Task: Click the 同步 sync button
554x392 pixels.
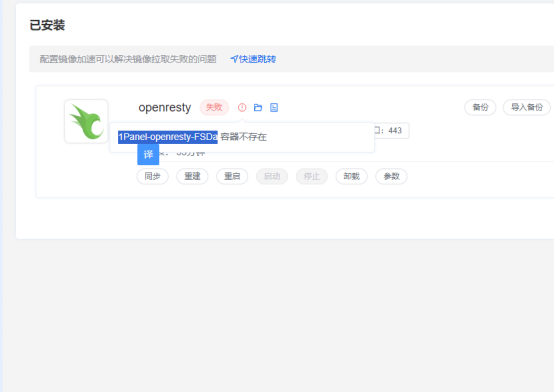Action: coord(153,176)
